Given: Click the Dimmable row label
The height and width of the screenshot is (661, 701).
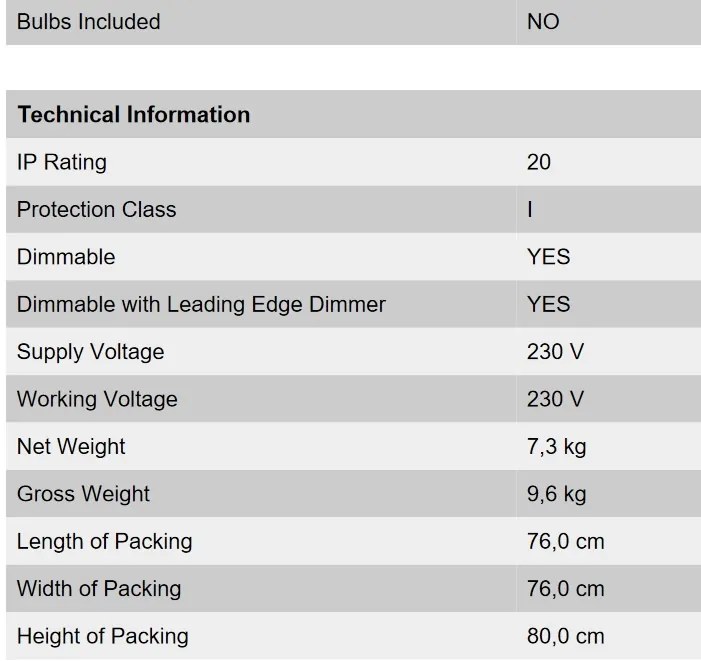Looking at the screenshot, I should [x=66, y=257].
